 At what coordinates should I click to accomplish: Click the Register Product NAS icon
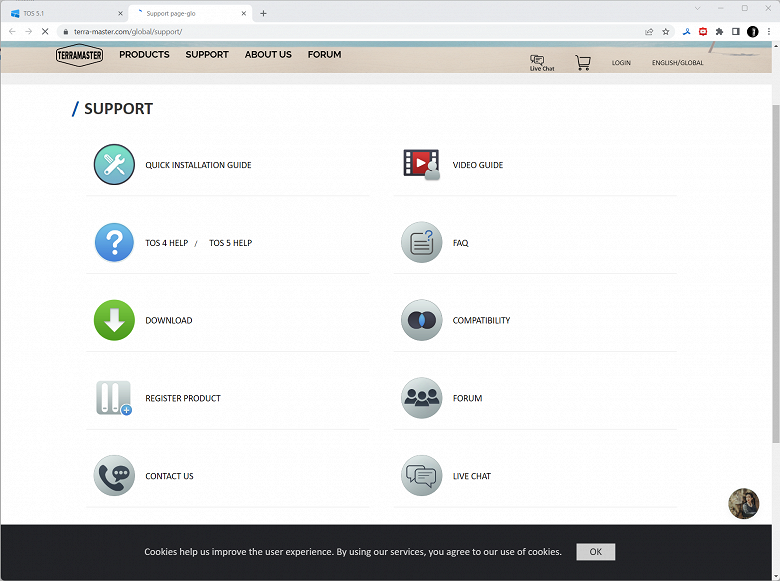(x=114, y=398)
